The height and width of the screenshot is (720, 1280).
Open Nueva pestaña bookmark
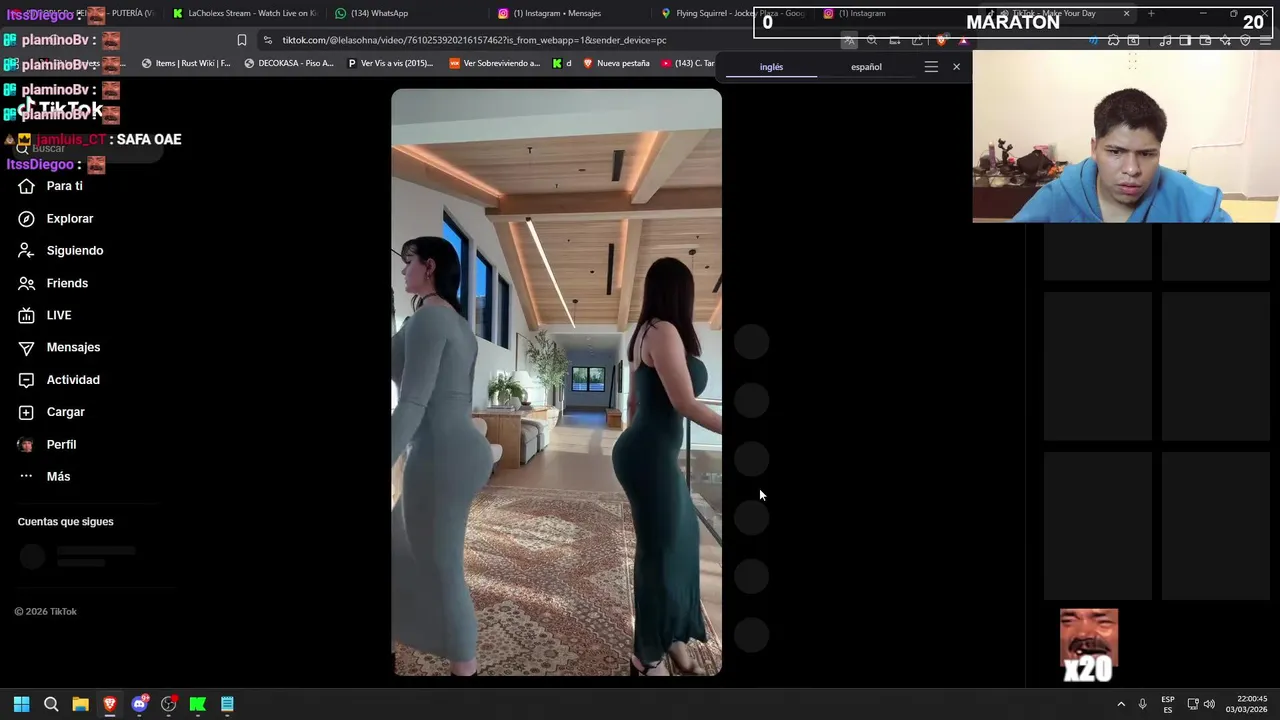(616, 63)
